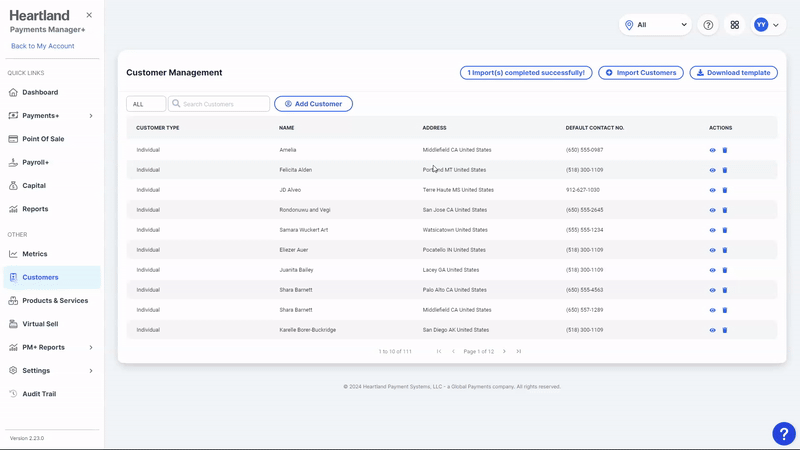Click the Import Customers button

click(641, 73)
